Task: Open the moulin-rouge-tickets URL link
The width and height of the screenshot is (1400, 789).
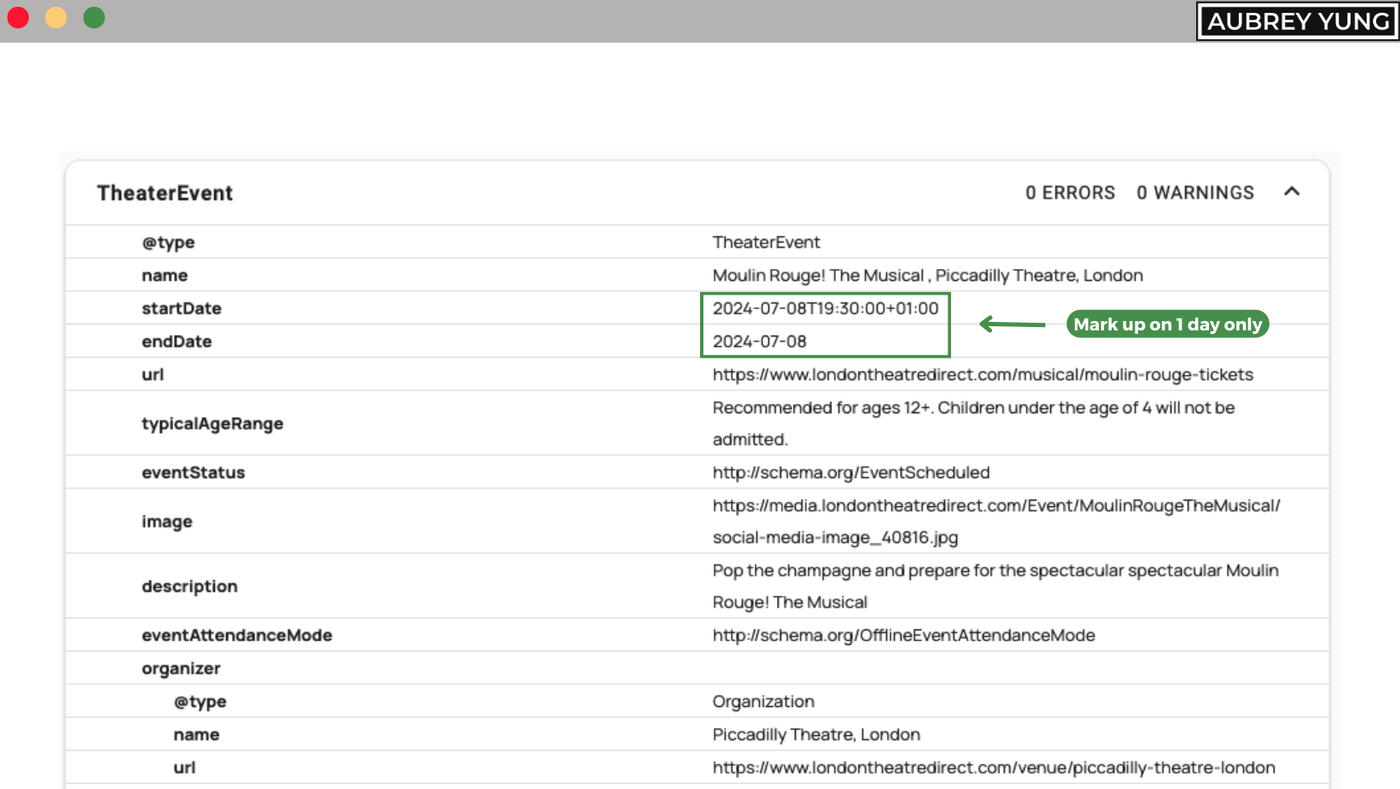Action: coord(982,374)
